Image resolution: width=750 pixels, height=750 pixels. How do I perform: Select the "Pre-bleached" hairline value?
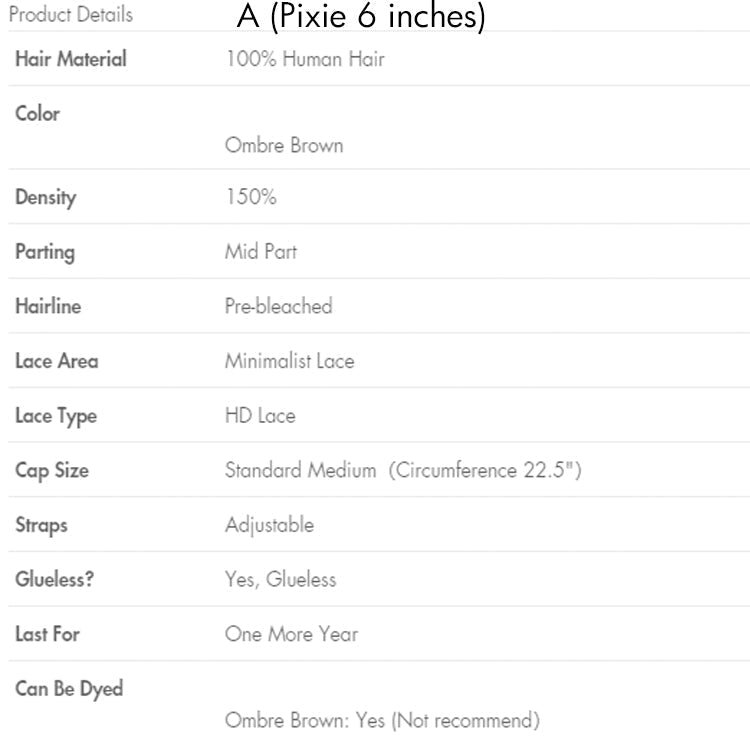[x=278, y=306]
